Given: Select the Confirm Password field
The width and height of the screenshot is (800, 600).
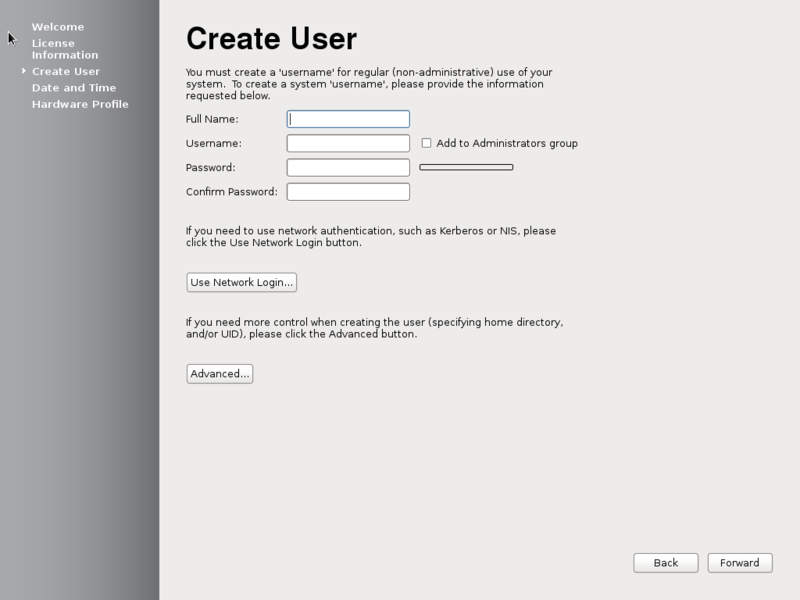Looking at the screenshot, I should [x=348, y=192].
